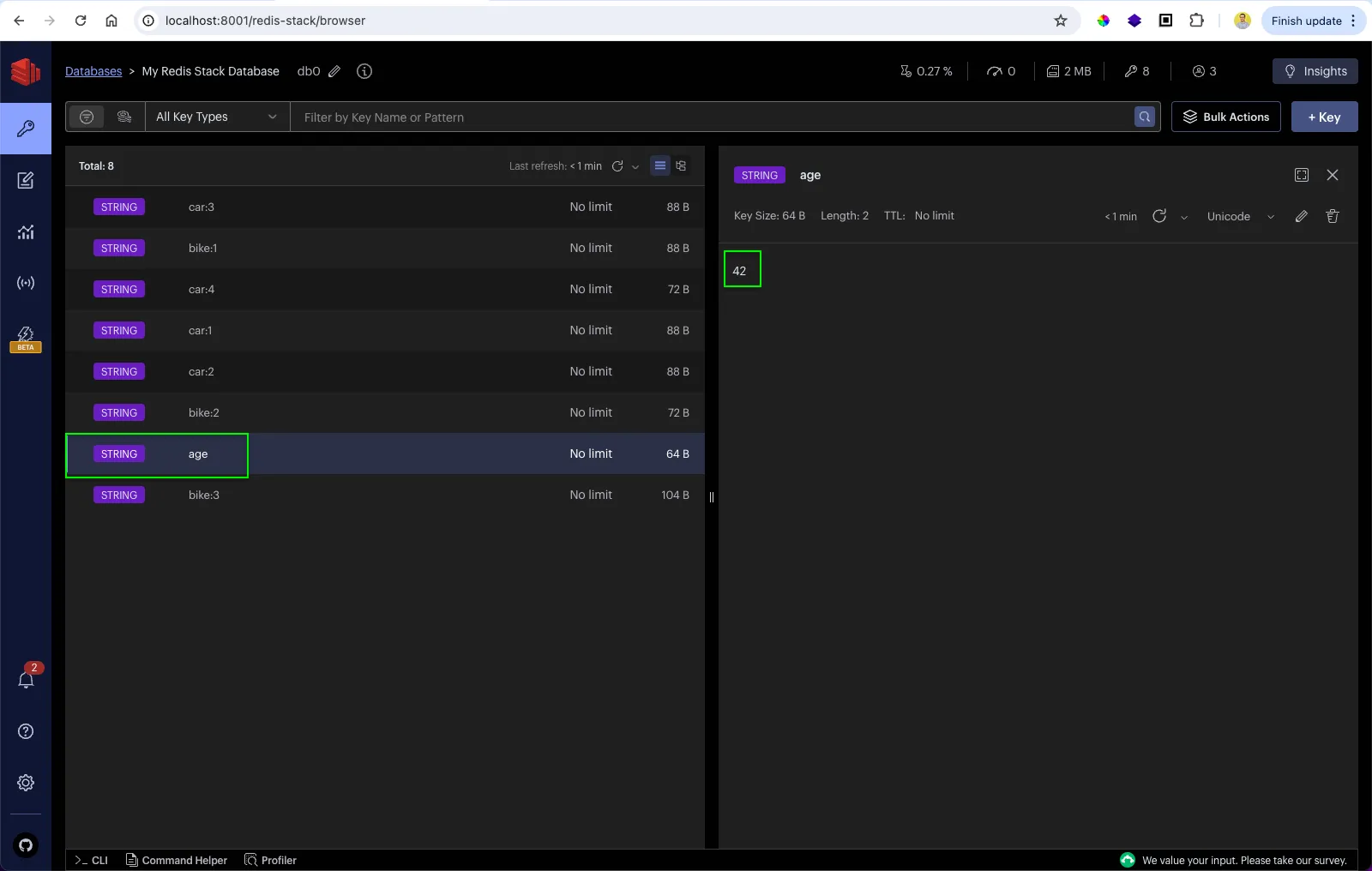Close the key details panel
The image size is (1372, 871).
click(1333, 175)
